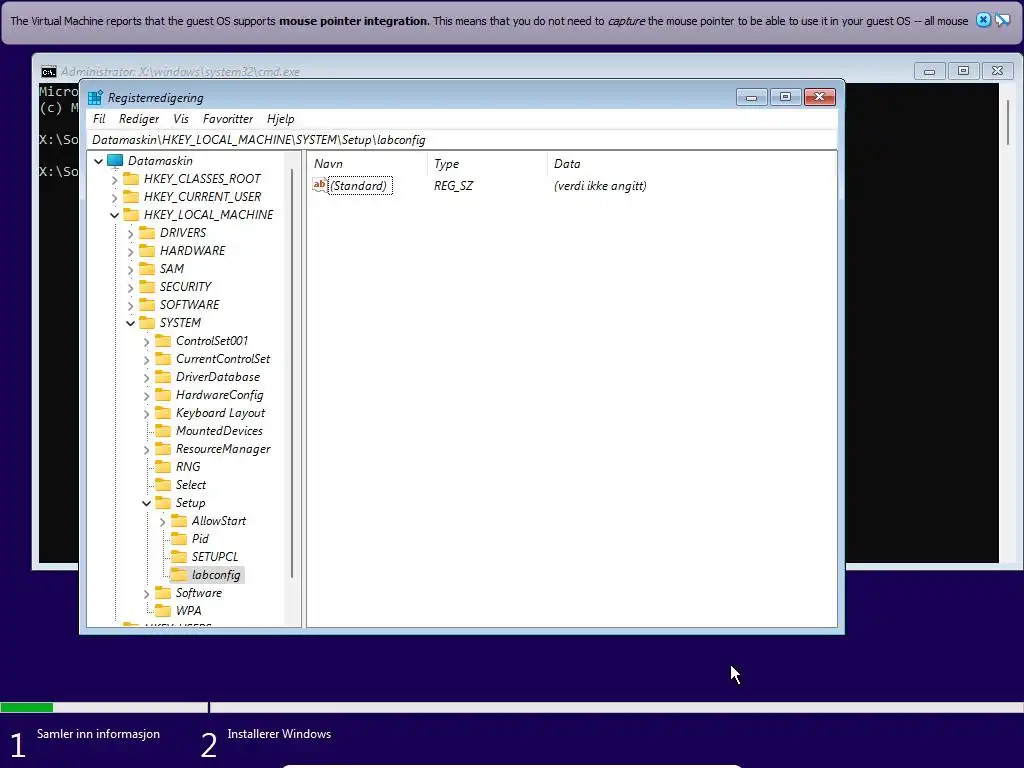Collapse HKEY_LOCAL_MACHINE chevron
The width and height of the screenshot is (1024, 768).
[115, 215]
